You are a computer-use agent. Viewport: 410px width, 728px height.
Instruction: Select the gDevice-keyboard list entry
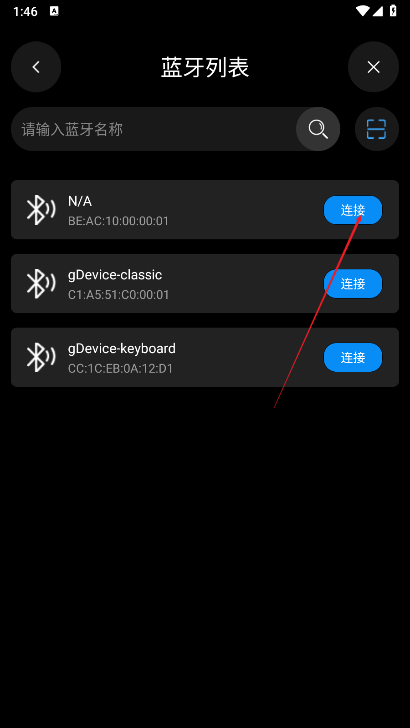205,358
